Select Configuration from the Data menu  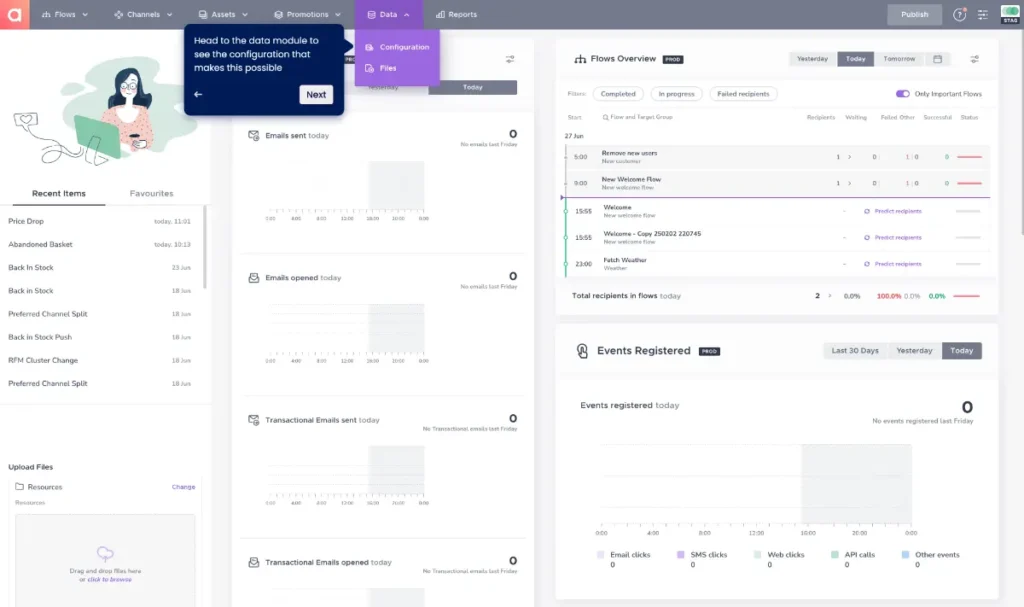point(403,47)
